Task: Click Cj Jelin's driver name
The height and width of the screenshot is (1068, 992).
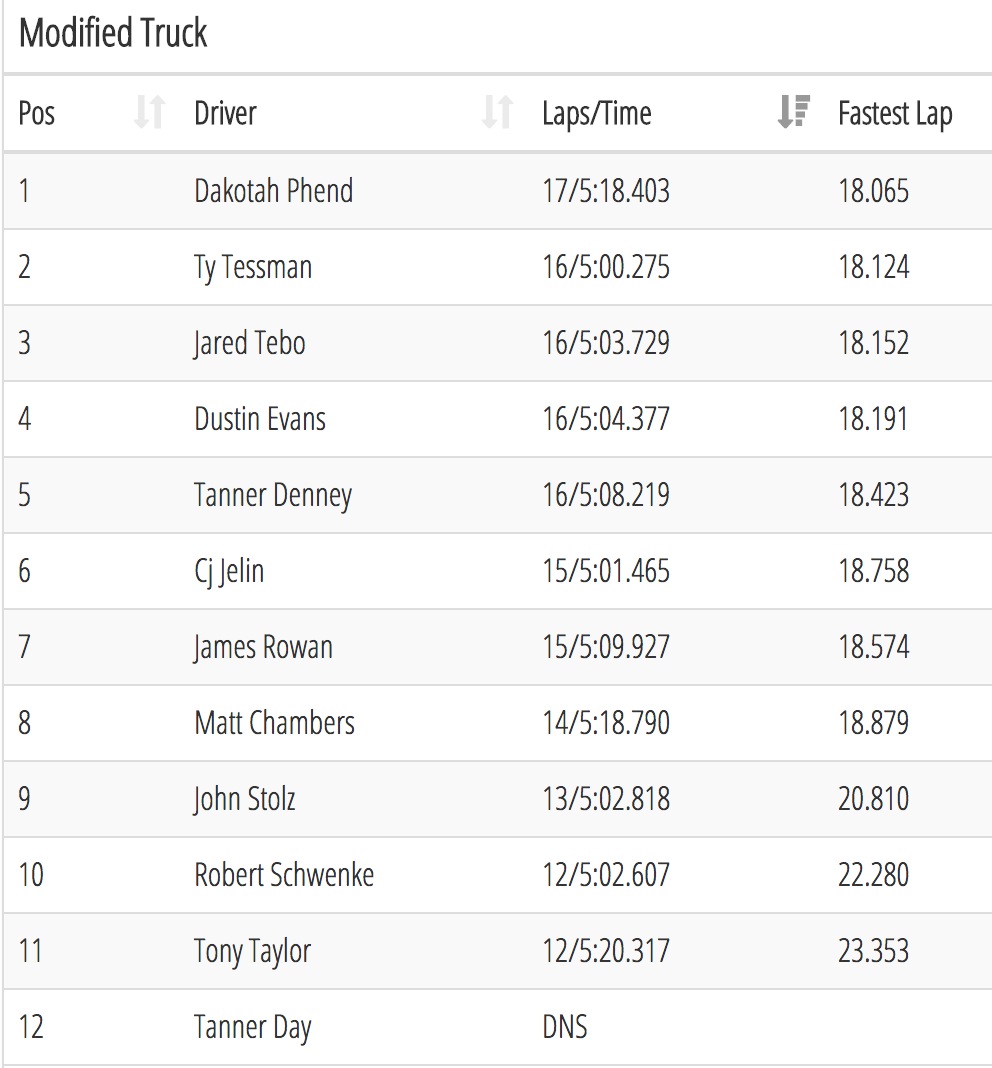Action: pos(229,571)
